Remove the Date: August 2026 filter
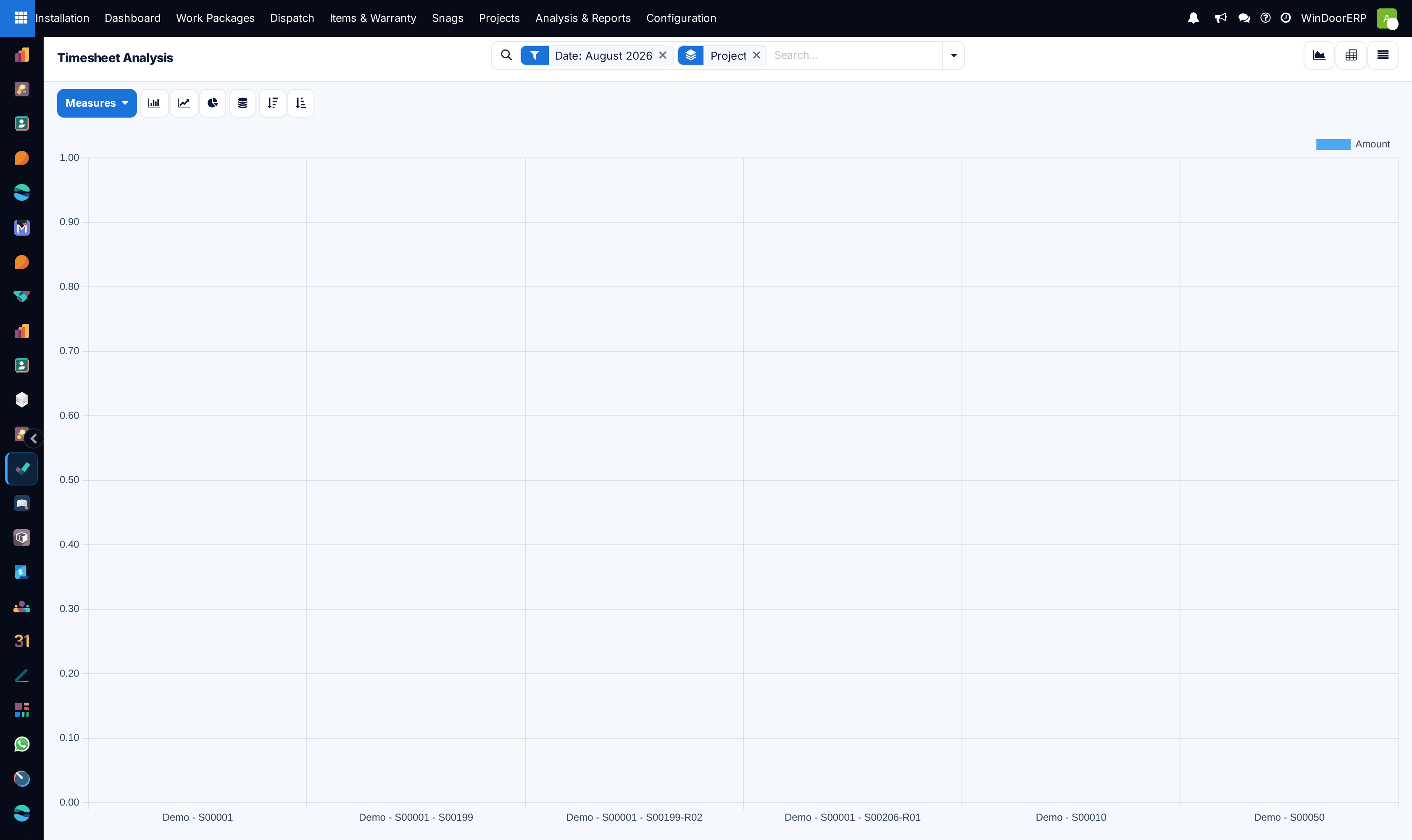The height and width of the screenshot is (840, 1412). point(663,55)
